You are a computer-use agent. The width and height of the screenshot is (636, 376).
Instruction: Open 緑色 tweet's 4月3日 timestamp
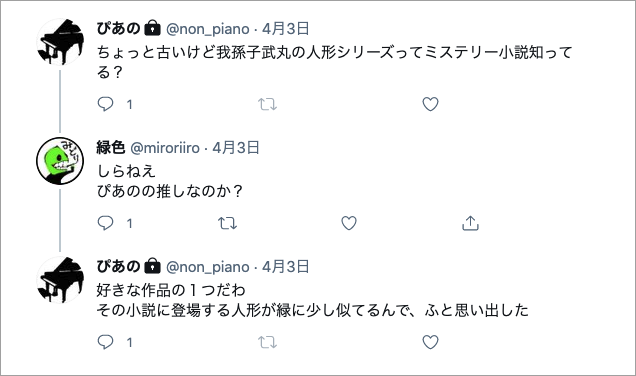[x=236, y=148]
